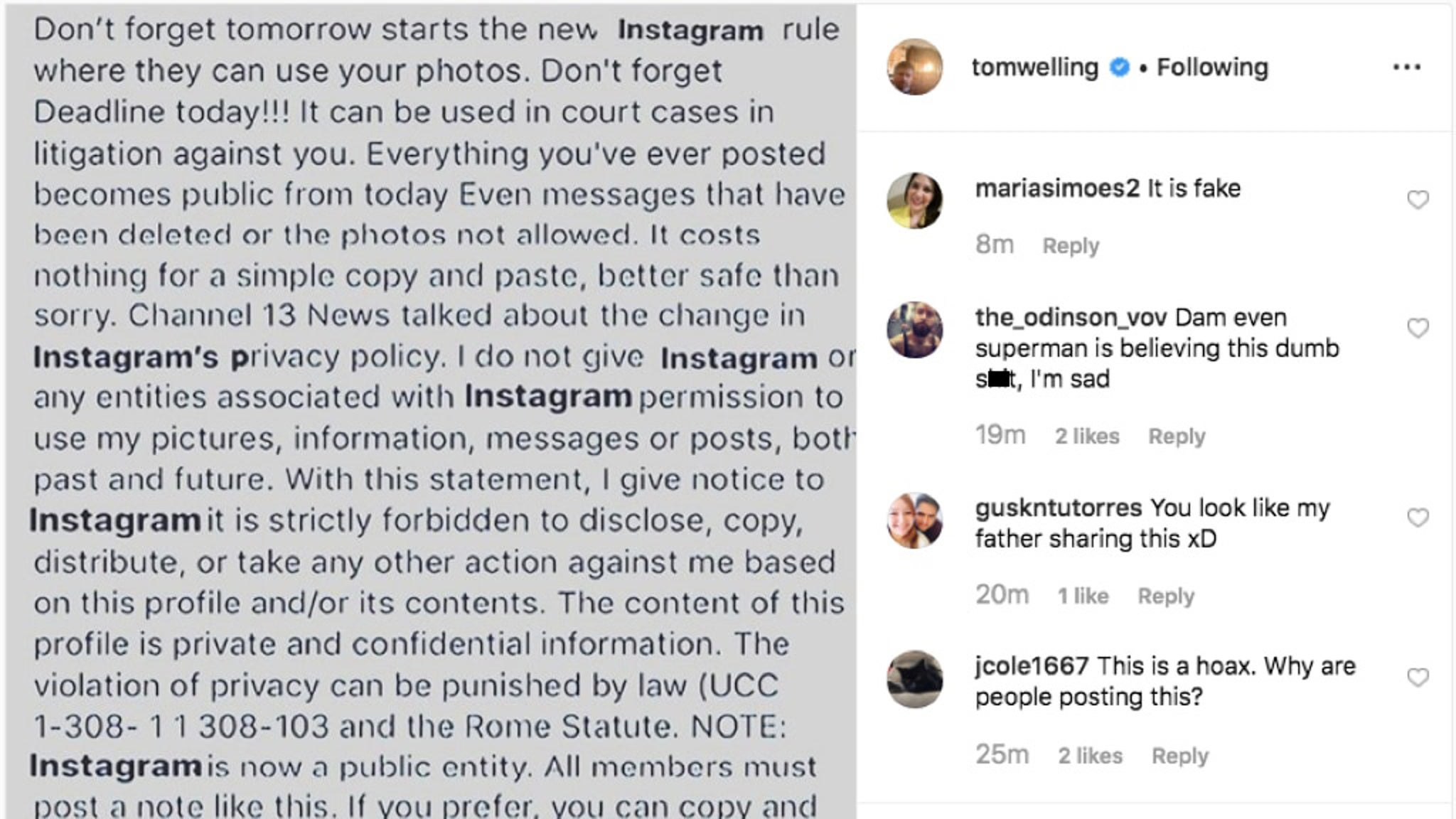
Task: Like the jcole1667 comment with heart
Action: pos(1418,678)
